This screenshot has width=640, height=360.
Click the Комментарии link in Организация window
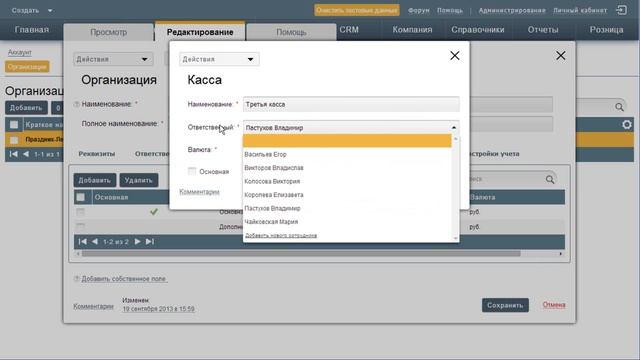93,306
